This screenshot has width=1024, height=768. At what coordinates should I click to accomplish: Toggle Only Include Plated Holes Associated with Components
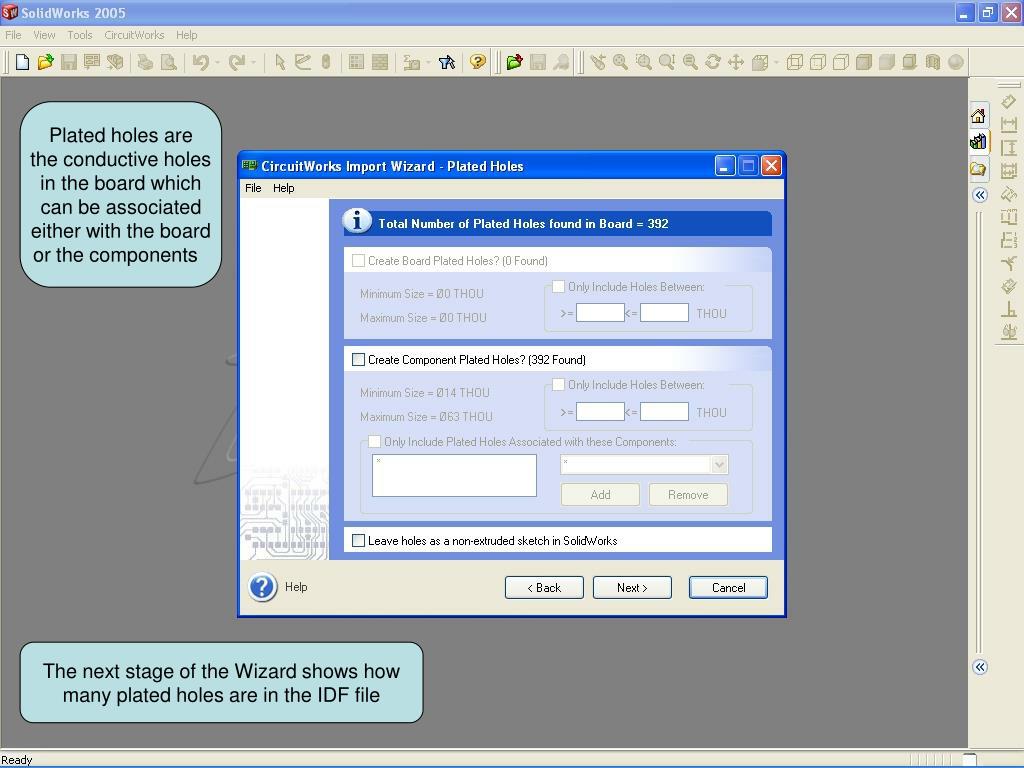click(x=374, y=441)
